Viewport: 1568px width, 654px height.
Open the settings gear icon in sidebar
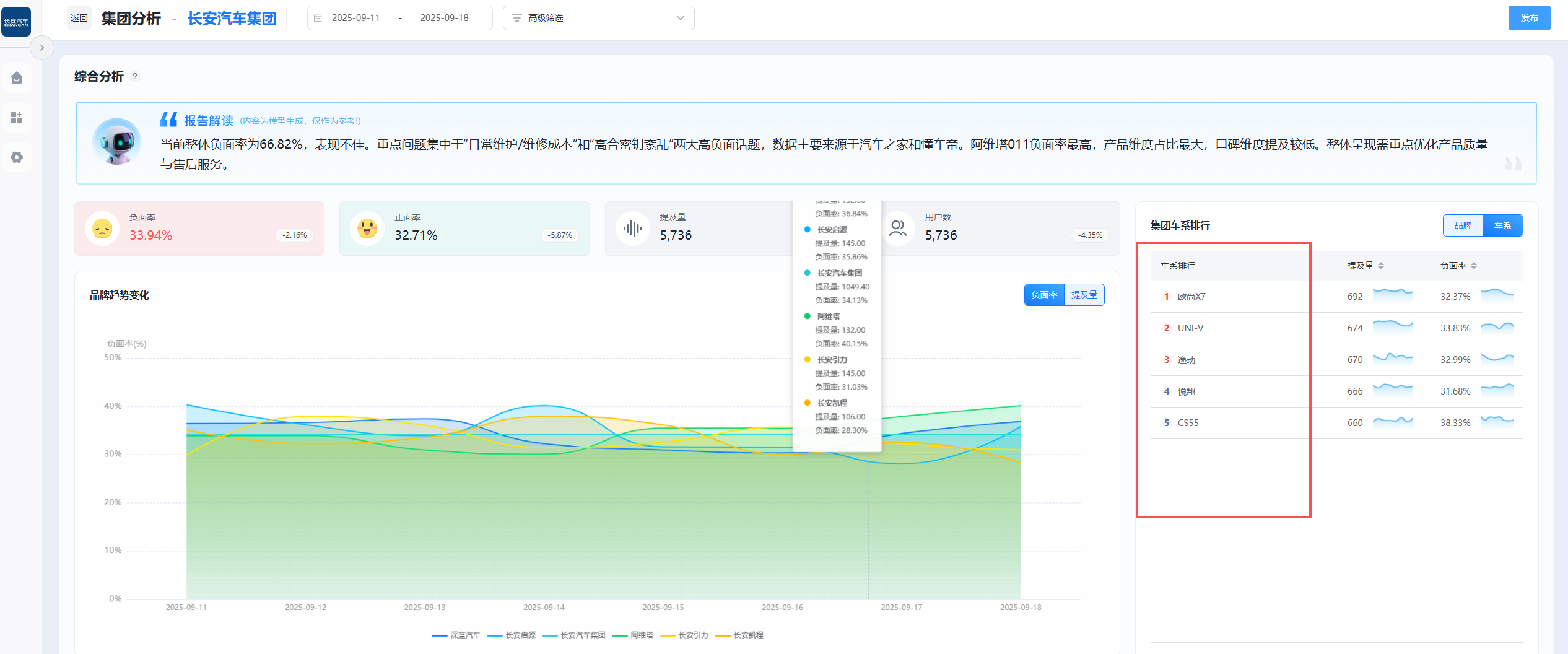point(17,157)
